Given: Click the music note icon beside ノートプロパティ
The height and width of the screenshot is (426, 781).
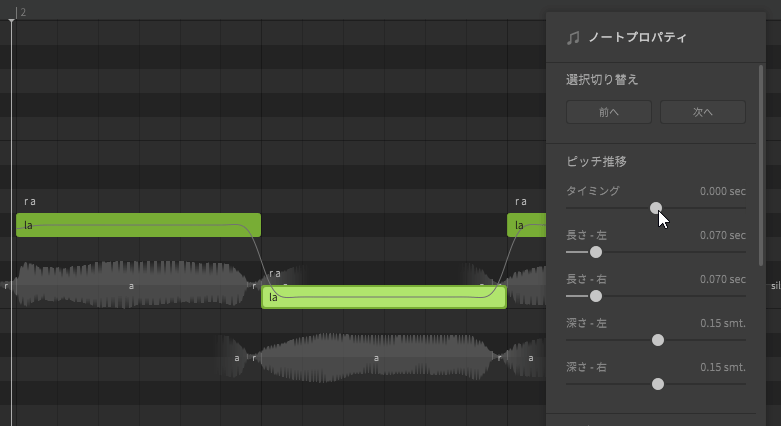Looking at the screenshot, I should [x=573, y=38].
